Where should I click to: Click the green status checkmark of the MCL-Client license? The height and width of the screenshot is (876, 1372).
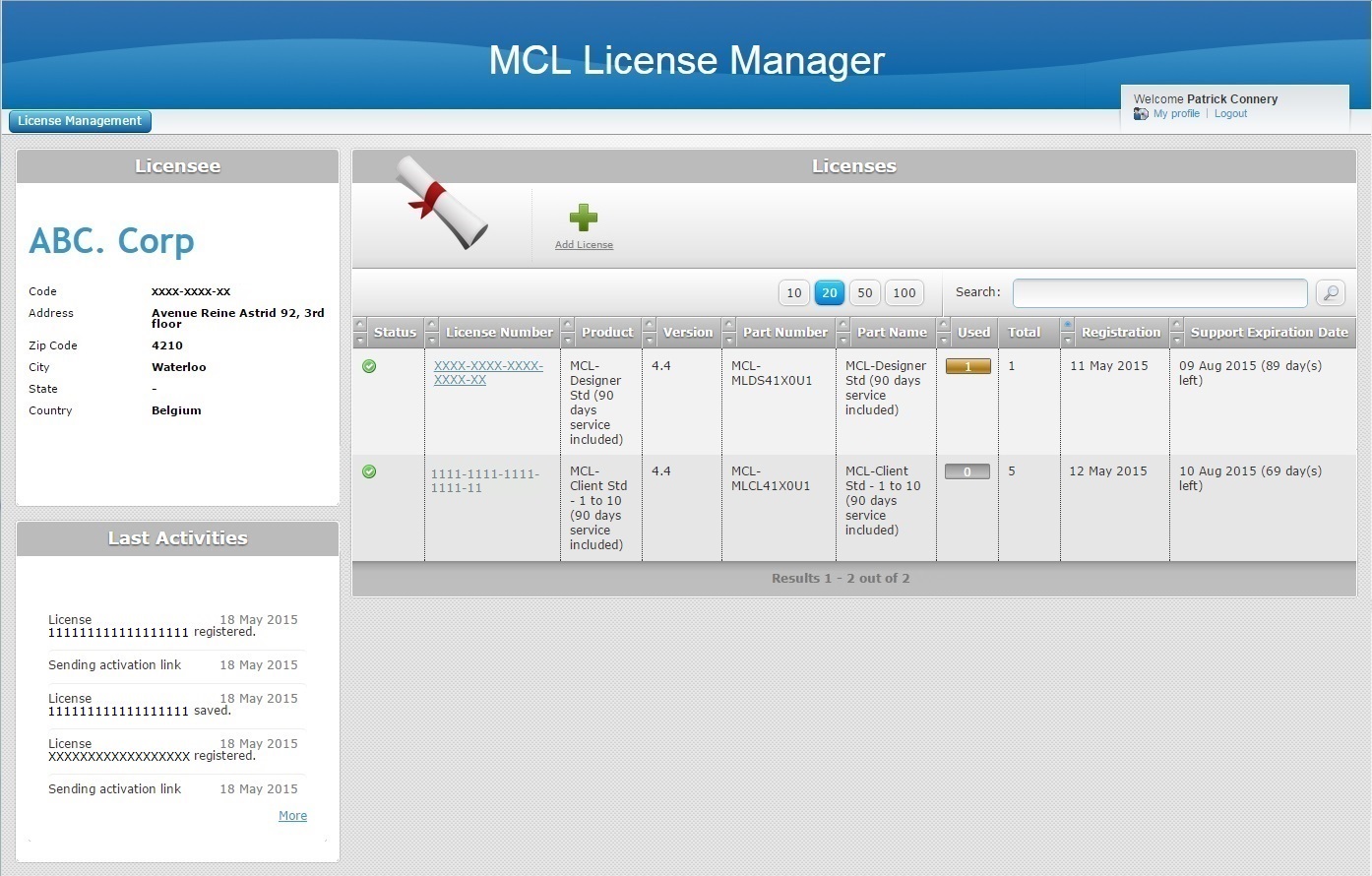[369, 471]
